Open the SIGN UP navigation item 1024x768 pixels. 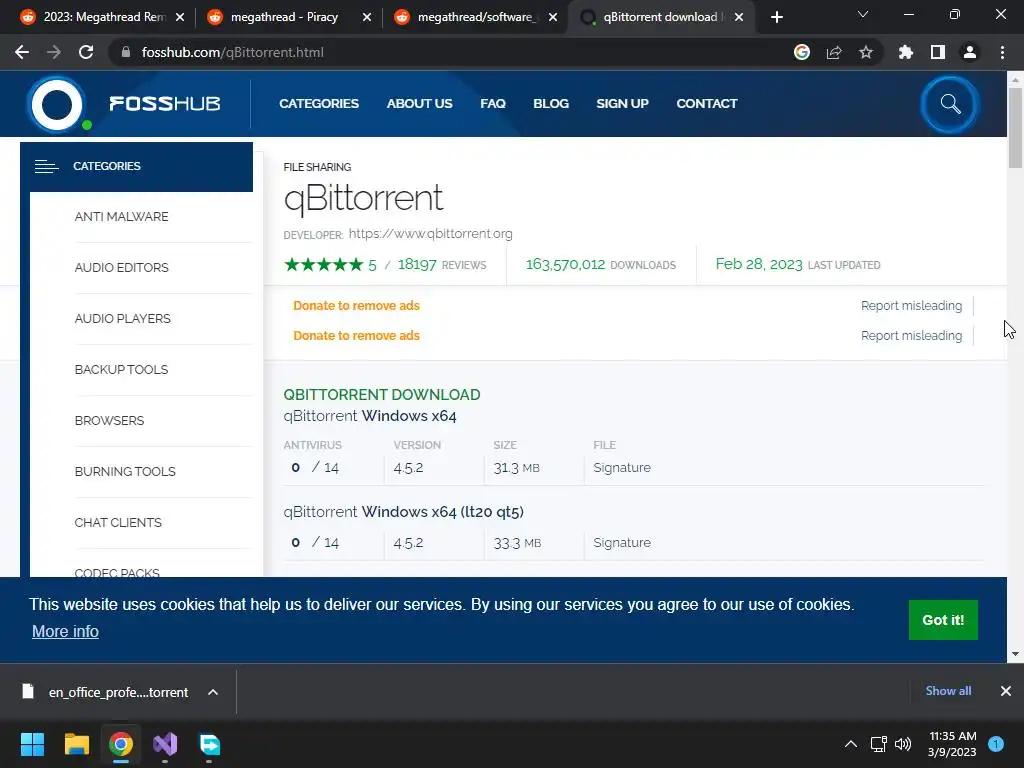coord(622,104)
